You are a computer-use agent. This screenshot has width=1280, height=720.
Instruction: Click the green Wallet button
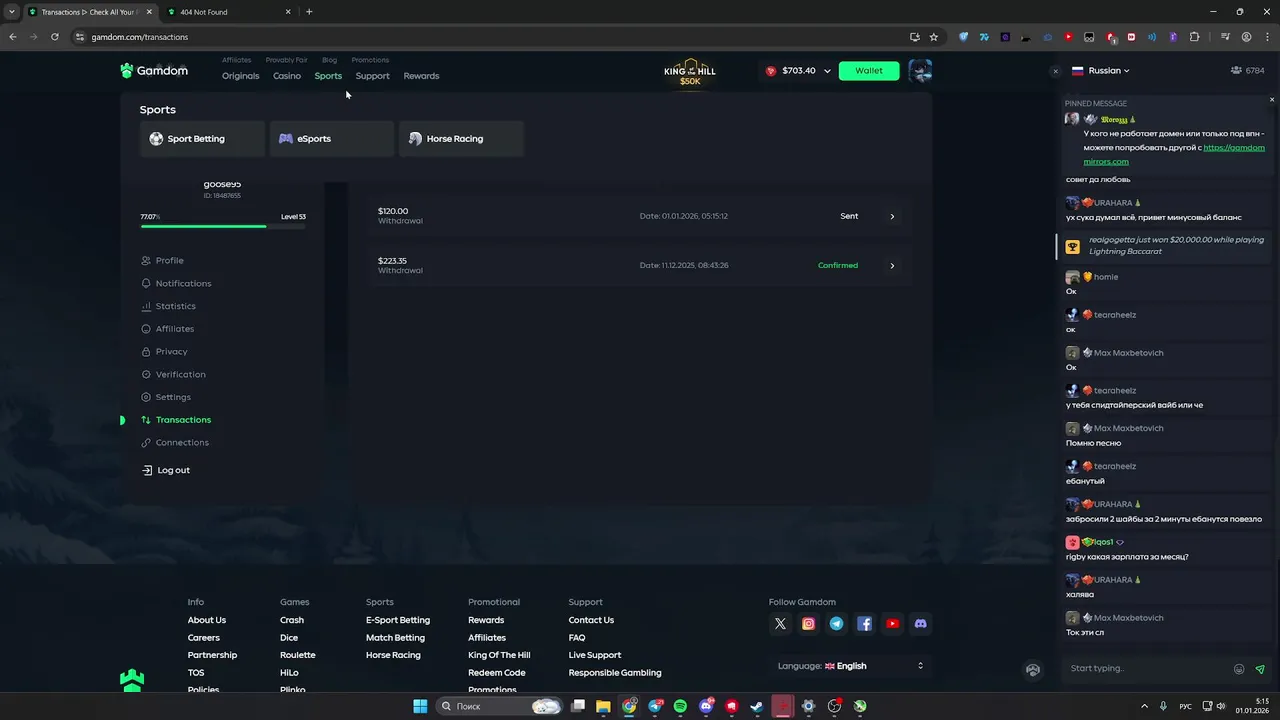point(869,71)
